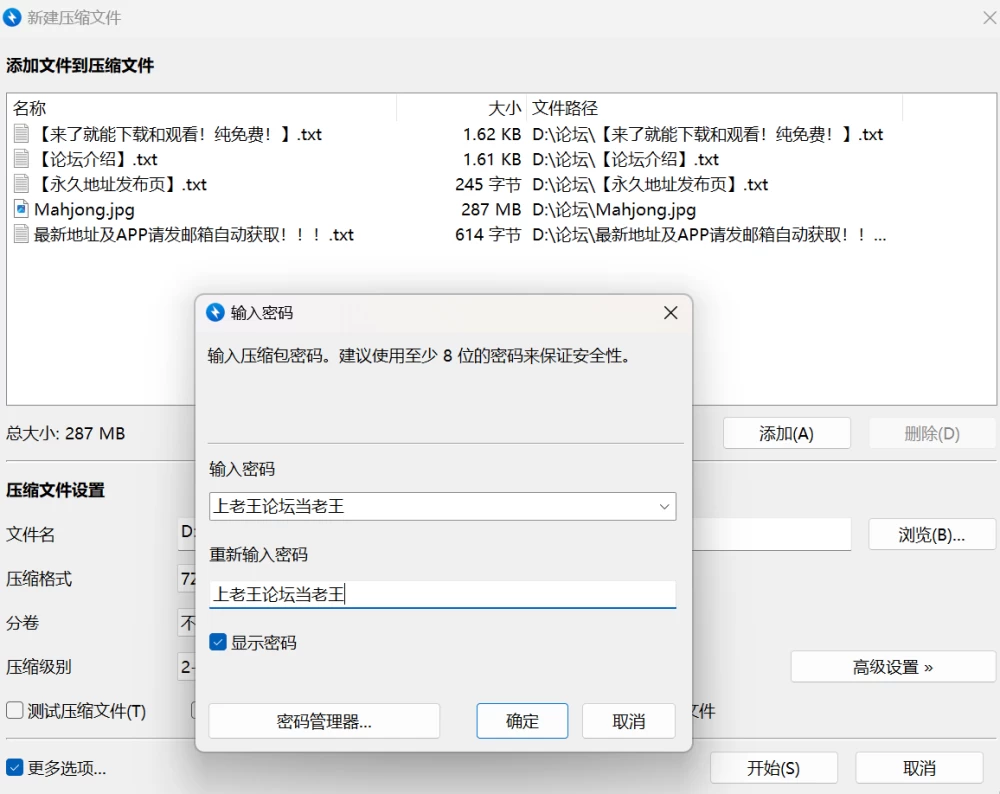The image size is (1000, 794).
Task: Confirm the password with 确定
Action: click(522, 721)
